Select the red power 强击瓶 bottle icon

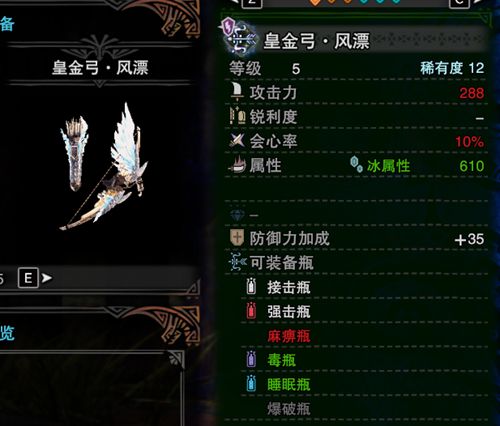click(x=251, y=311)
